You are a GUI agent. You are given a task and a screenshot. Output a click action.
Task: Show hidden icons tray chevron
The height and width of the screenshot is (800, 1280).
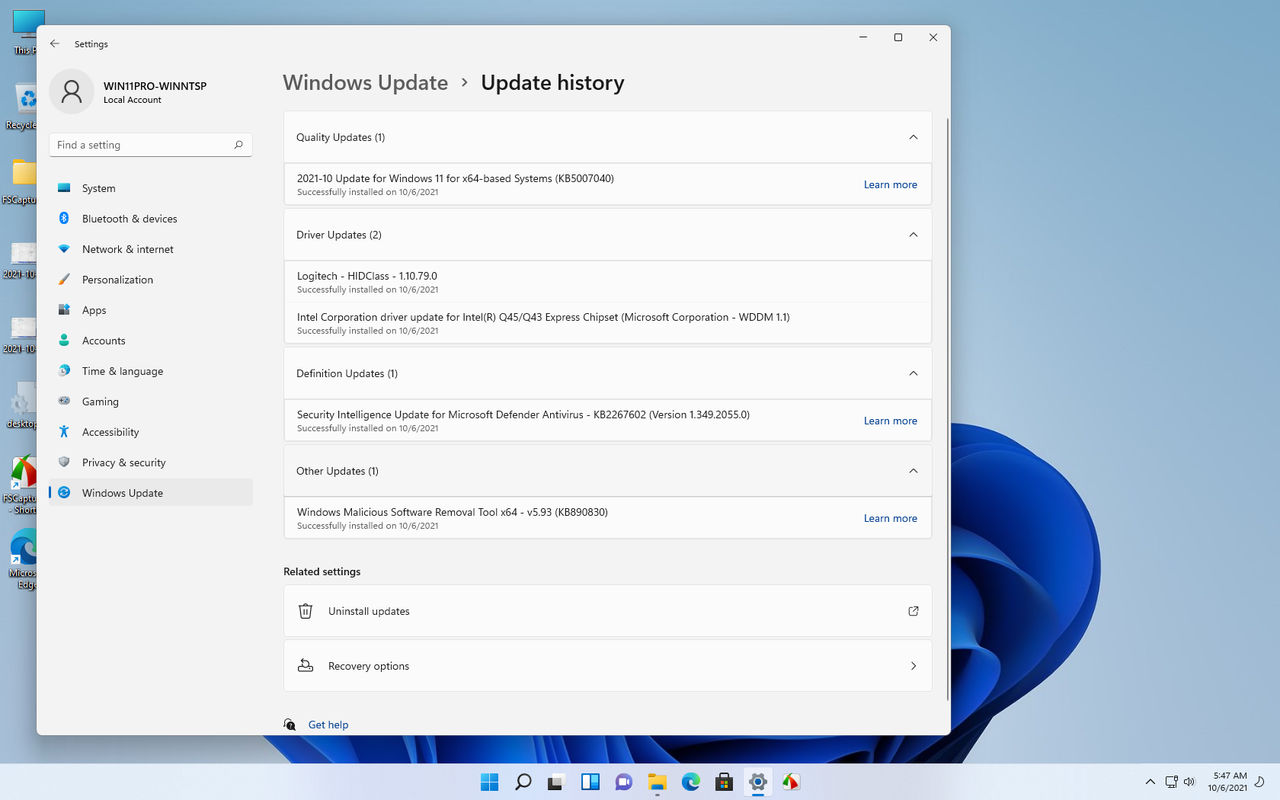pos(1150,782)
